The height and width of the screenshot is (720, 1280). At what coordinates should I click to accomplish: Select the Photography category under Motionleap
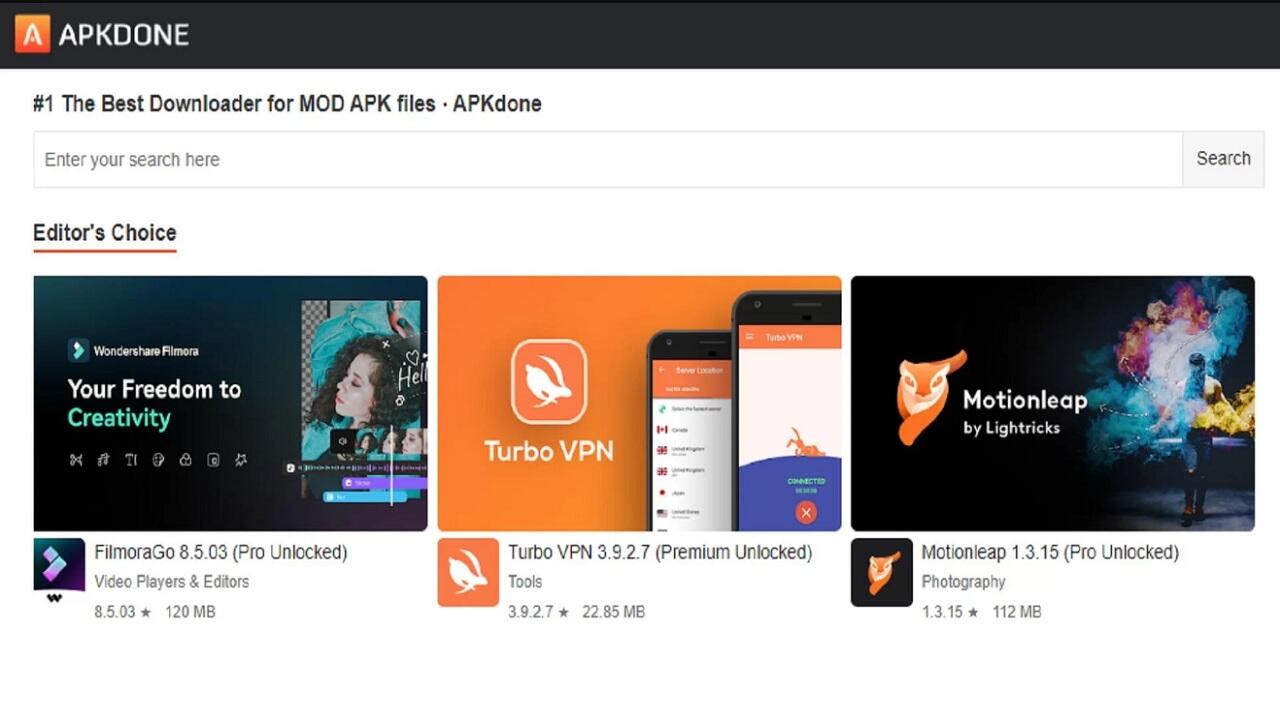tap(963, 581)
